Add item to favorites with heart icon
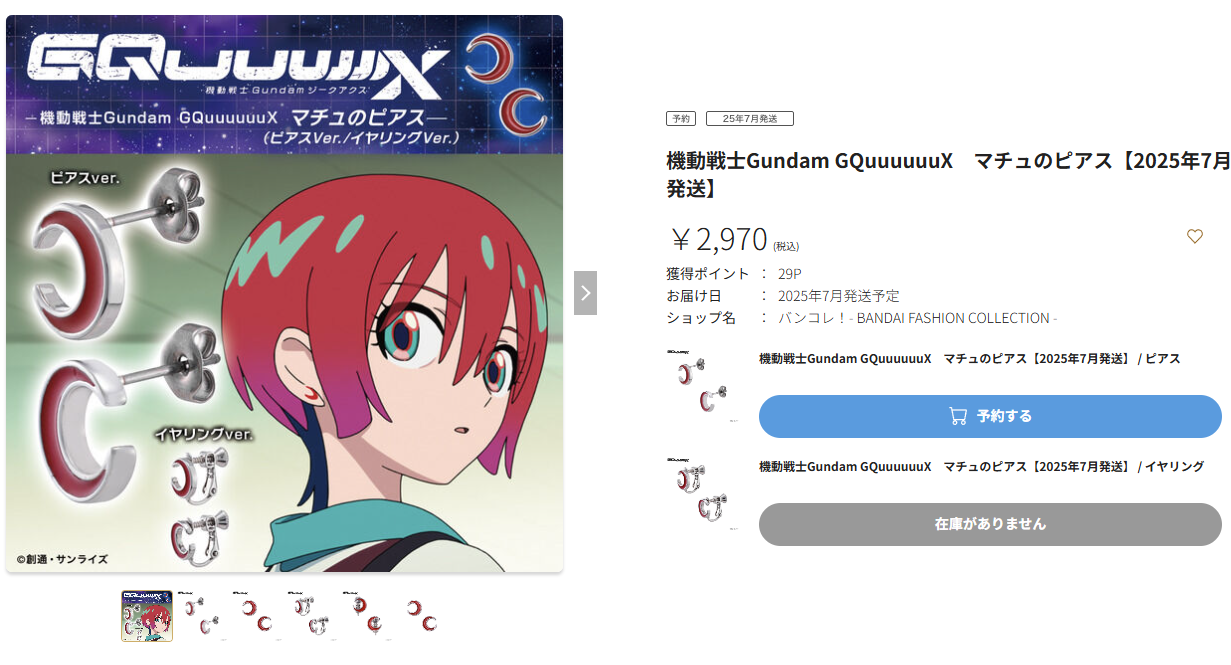 click(1194, 237)
